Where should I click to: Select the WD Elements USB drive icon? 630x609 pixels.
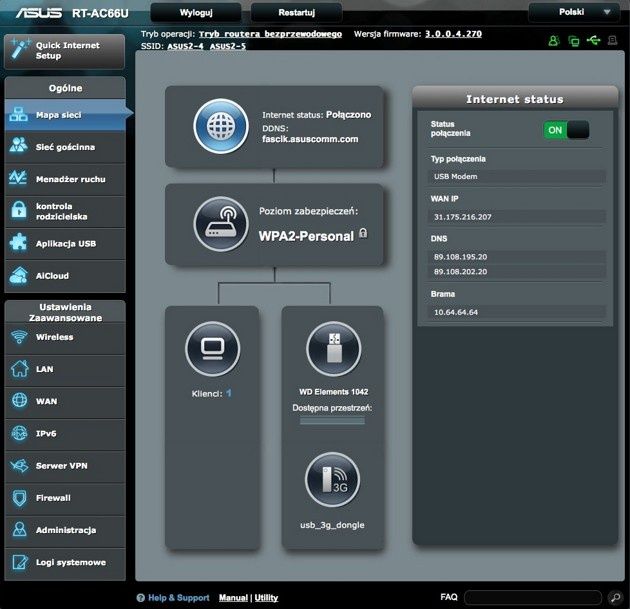[x=333, y=348]
